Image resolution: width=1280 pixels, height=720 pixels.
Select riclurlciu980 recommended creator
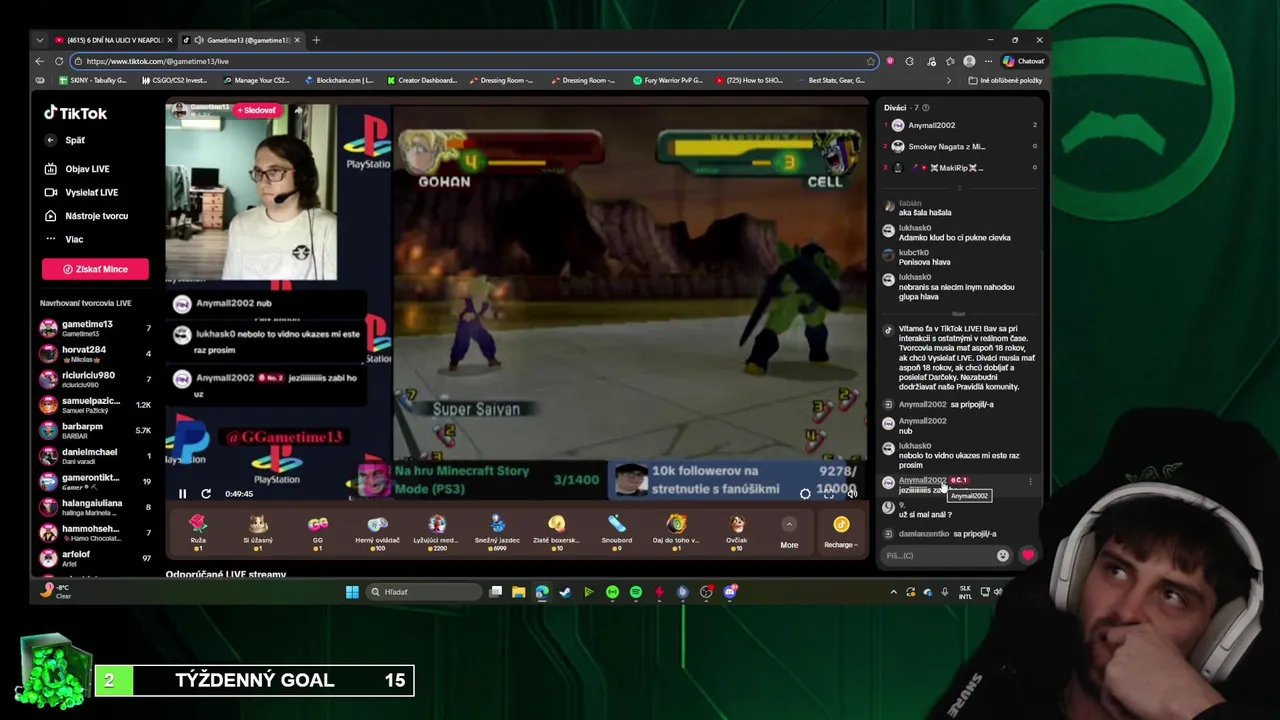(x=95, y=379)
